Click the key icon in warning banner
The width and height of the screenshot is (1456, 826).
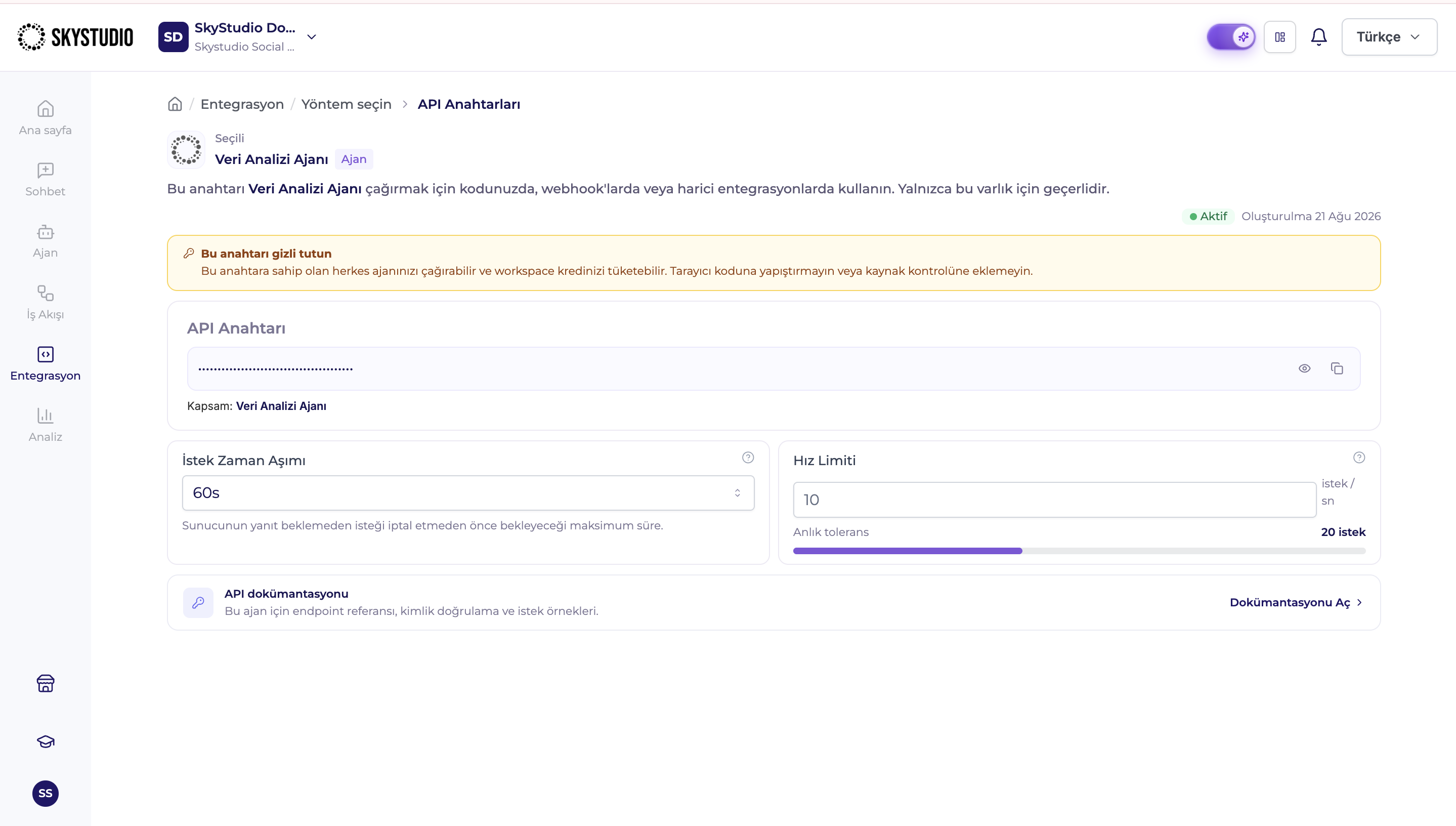[189, 254]
